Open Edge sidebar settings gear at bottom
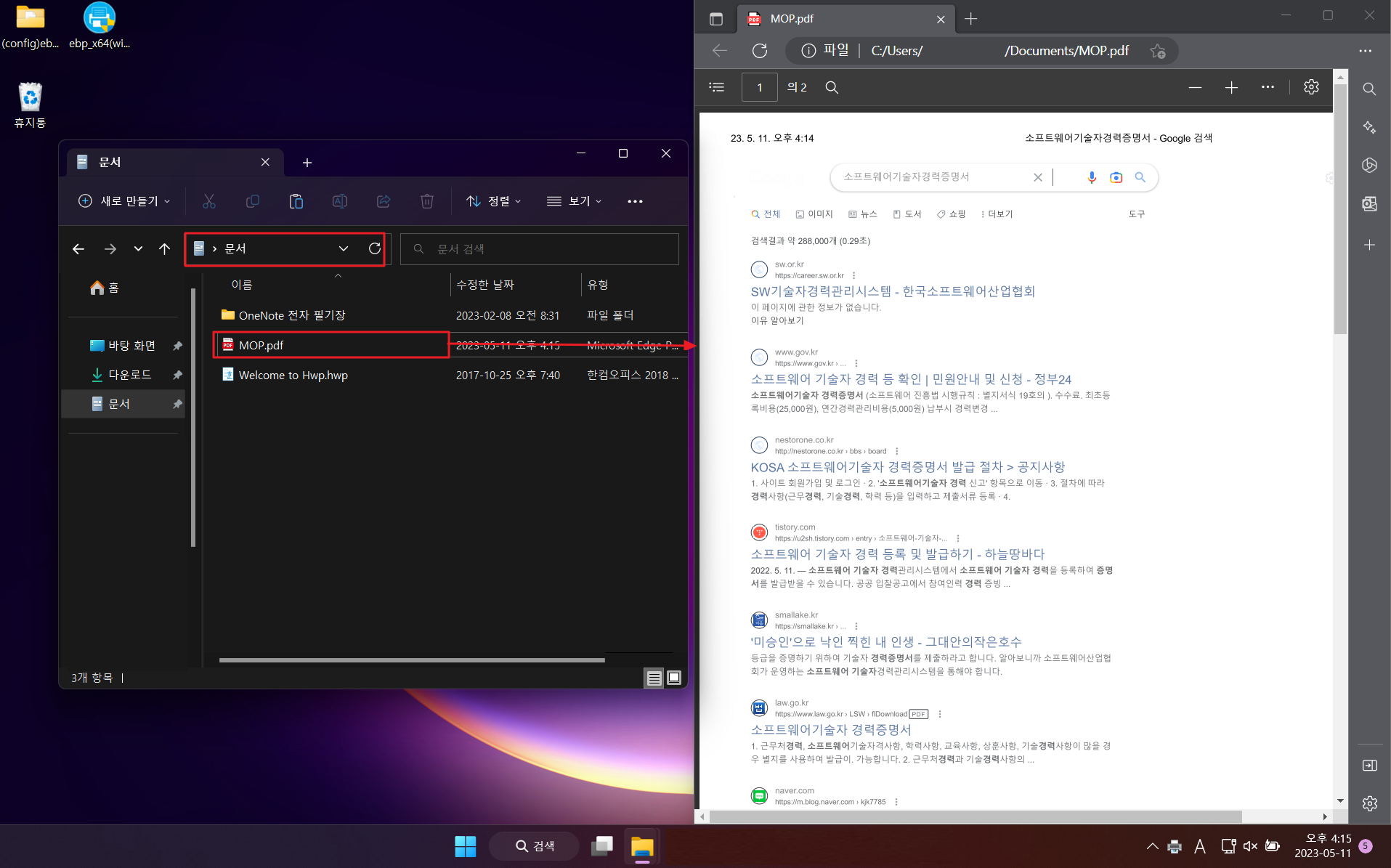 coord(1369,803)
